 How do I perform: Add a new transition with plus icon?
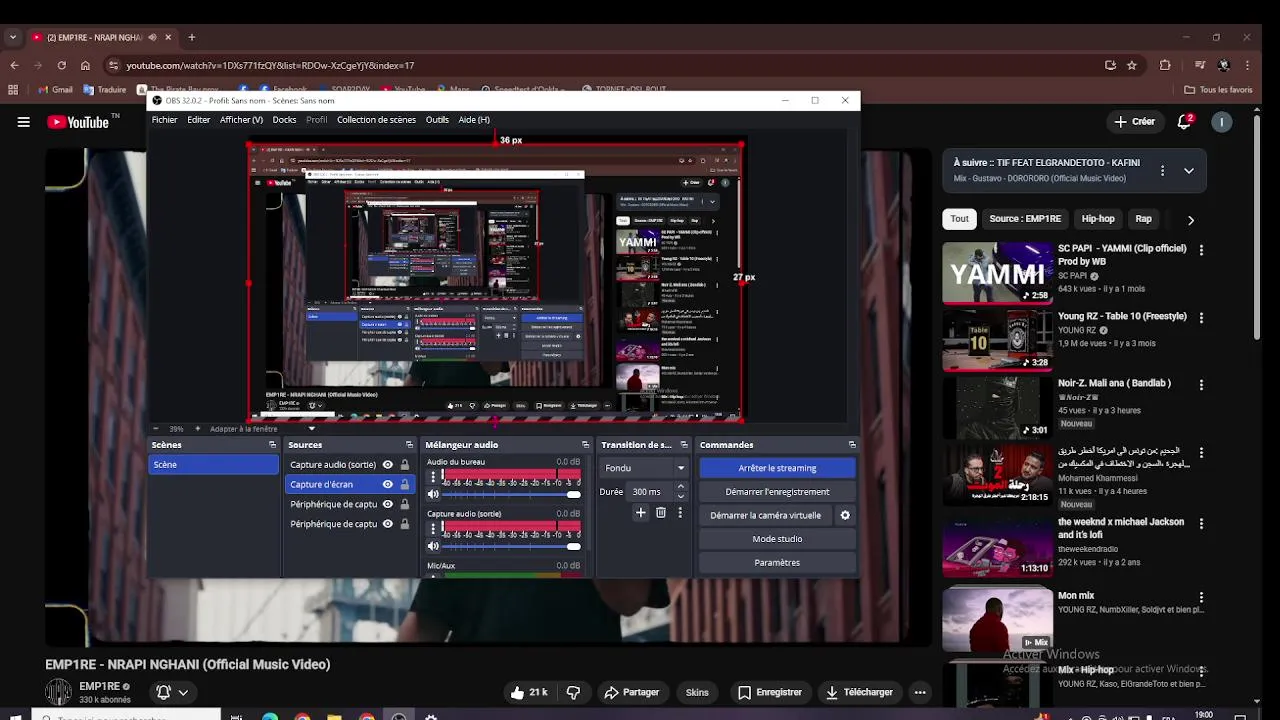(641, 513)
